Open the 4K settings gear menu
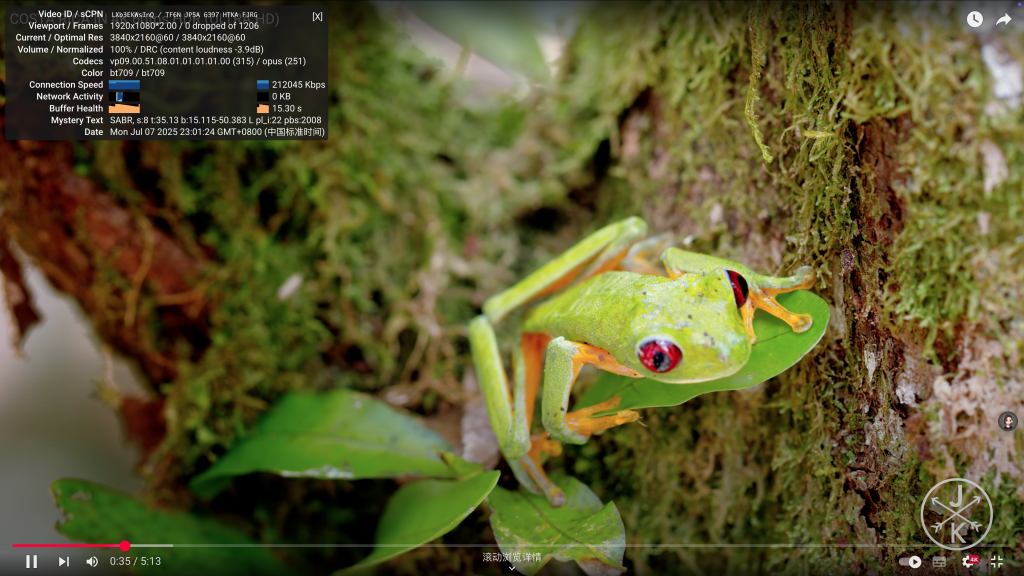Image resolution: width=1024 pixels, height=576 pixels. click(x=969, y=561)
